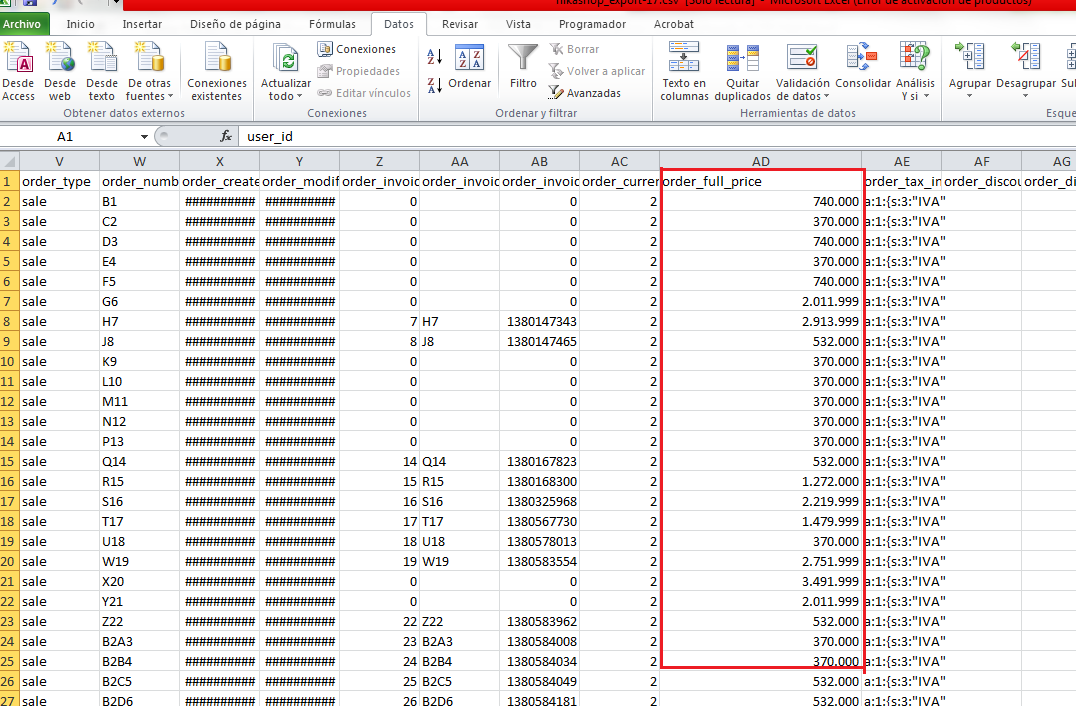Click Consolidar tool
Viewport: 1076px width, 706px height.
[863, 67]
